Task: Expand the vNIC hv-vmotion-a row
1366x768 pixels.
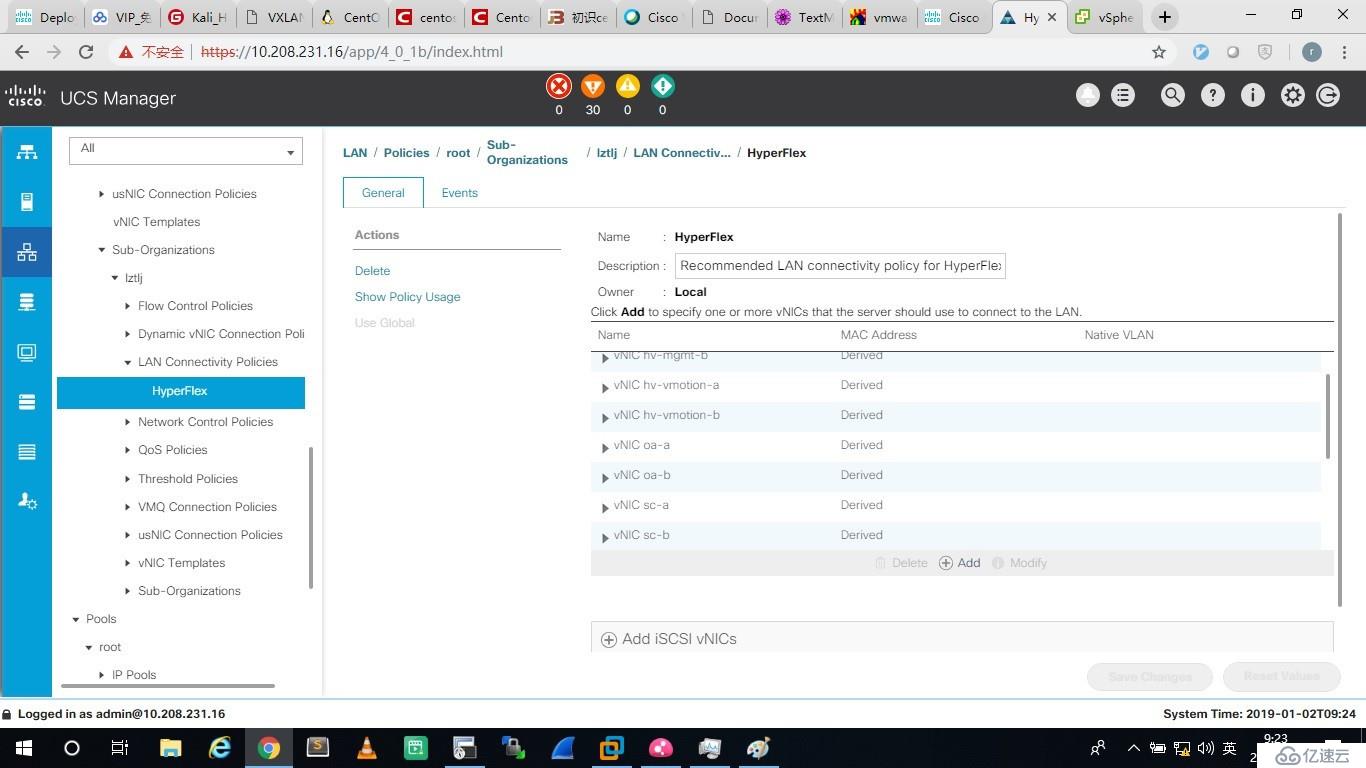Action: [605, 387]
